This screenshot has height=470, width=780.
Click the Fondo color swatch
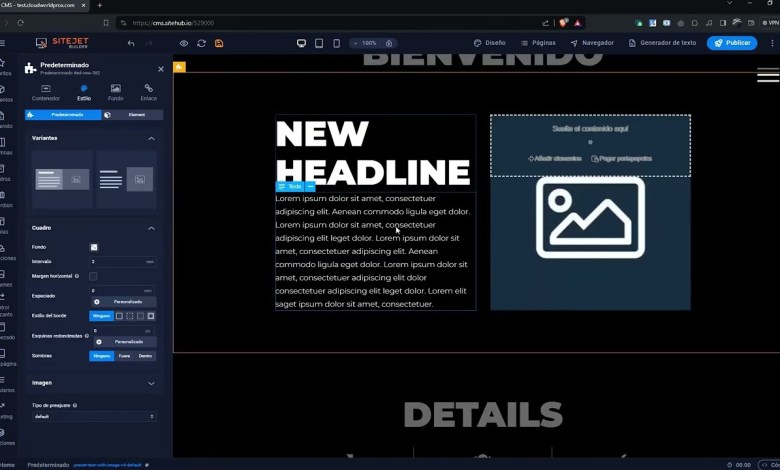(x=94, y=247)
